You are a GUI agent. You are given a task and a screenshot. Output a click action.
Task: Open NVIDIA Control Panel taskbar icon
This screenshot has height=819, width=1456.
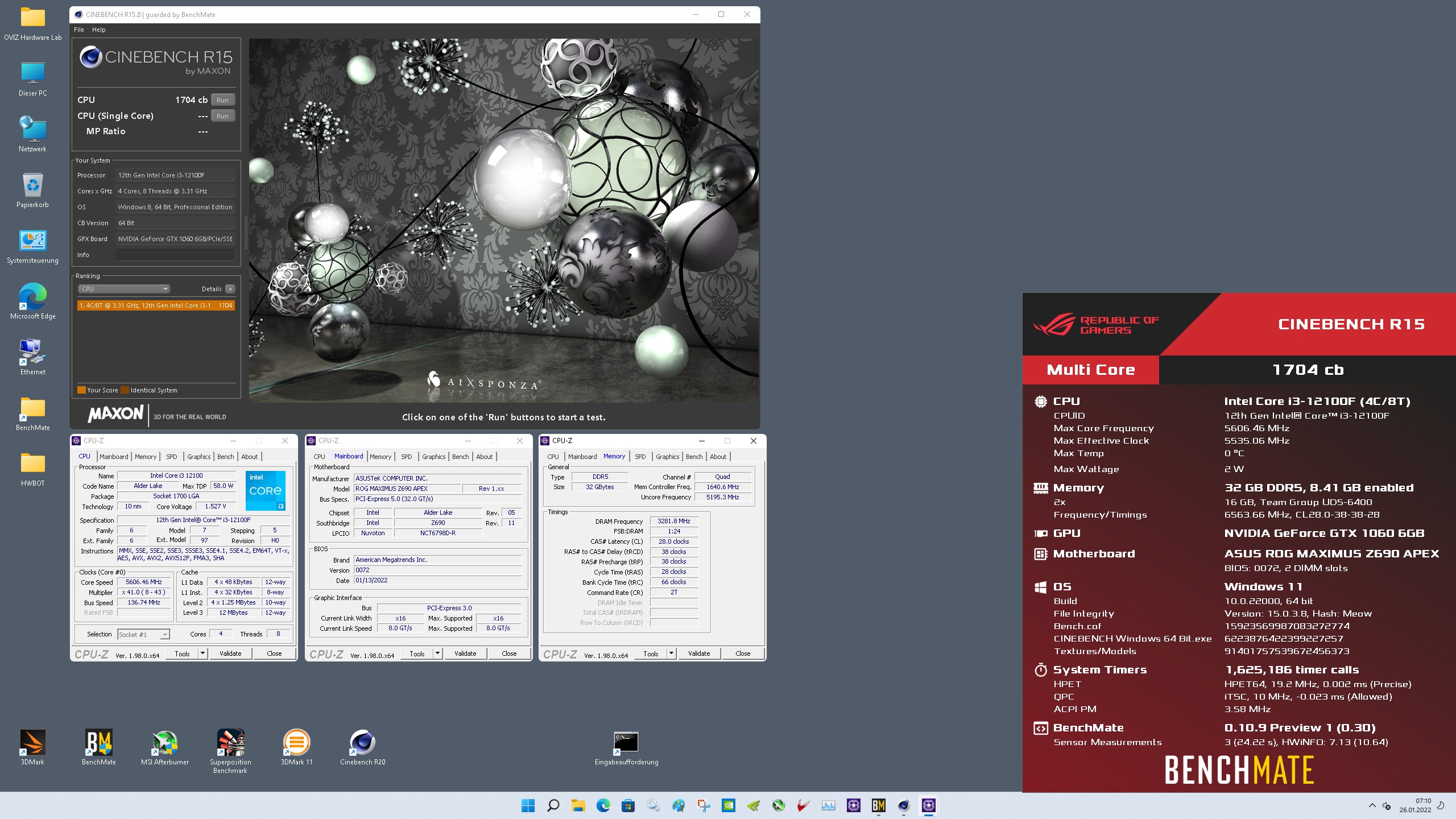point(729,805)
